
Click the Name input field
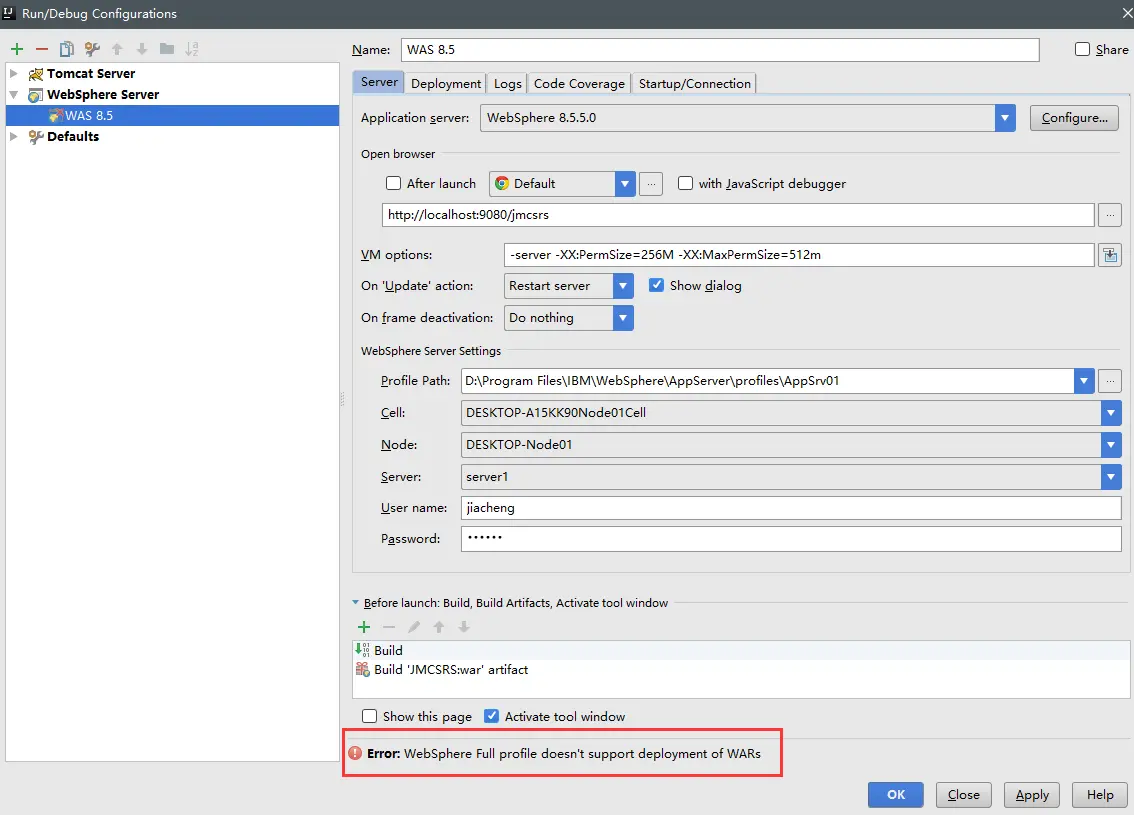[720, 50]
